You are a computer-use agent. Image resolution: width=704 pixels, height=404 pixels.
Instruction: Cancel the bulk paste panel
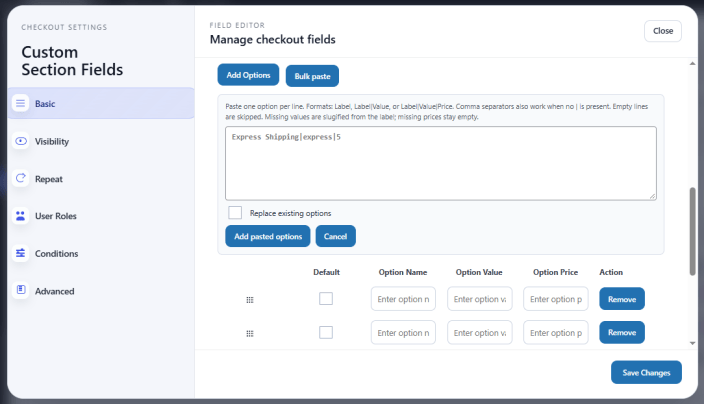click(x=335, y=236)
